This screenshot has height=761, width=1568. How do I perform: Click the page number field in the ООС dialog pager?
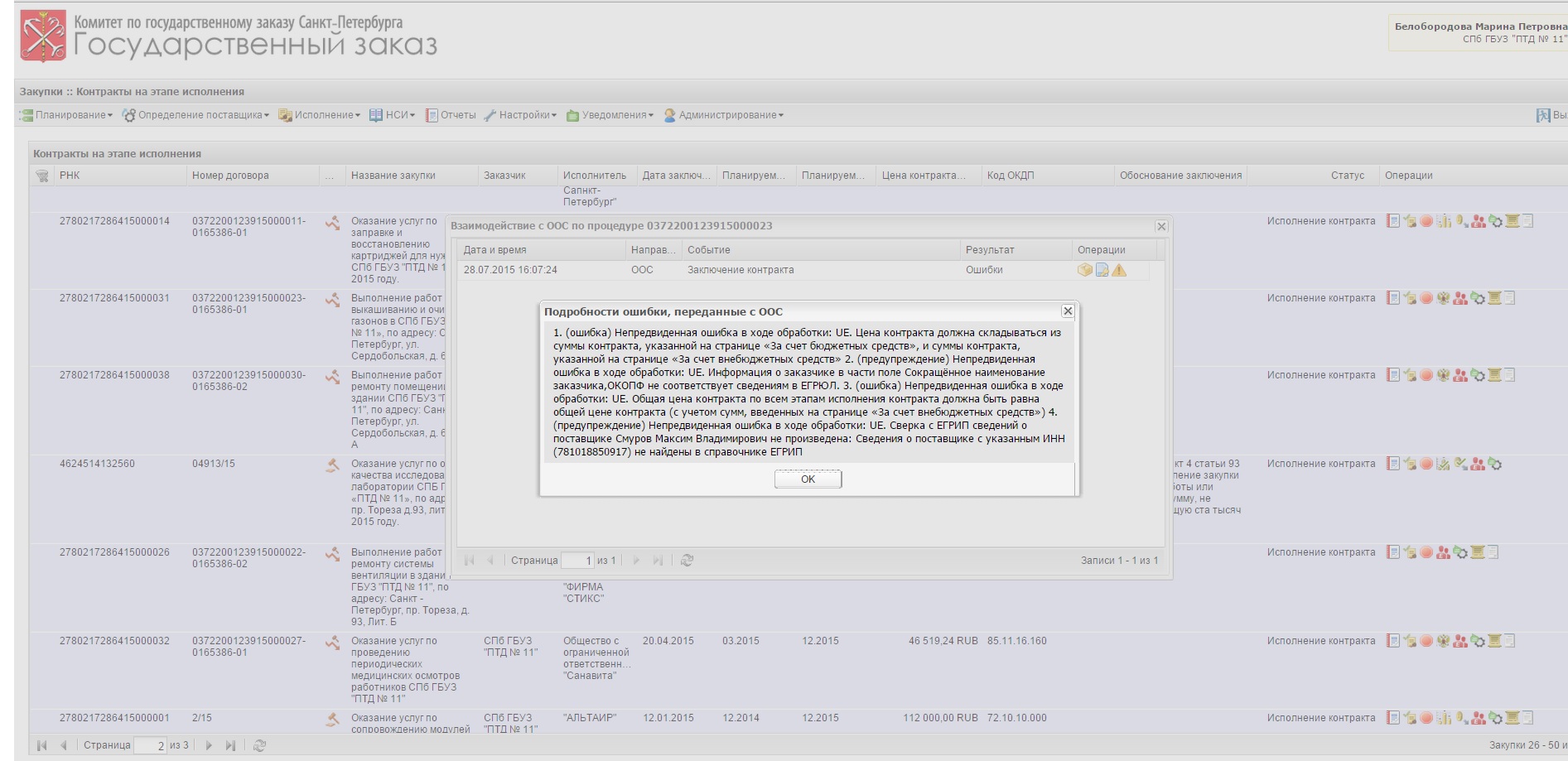pyautogui.click(x=577, y=561)
